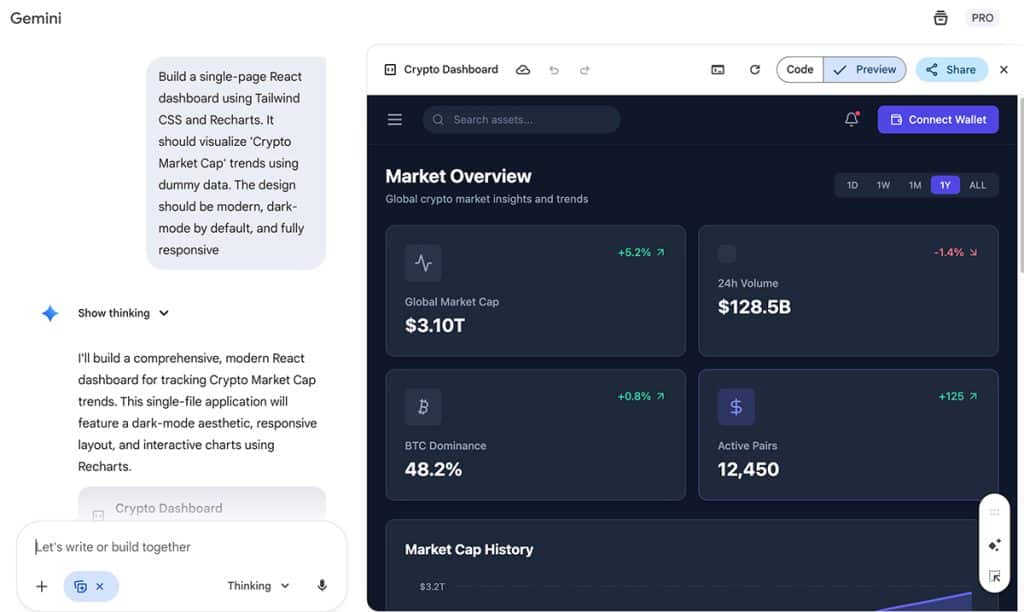Click the cloud save icon beside Crypto Dashboard title
1024x612 pixels.
coord(523,69)
